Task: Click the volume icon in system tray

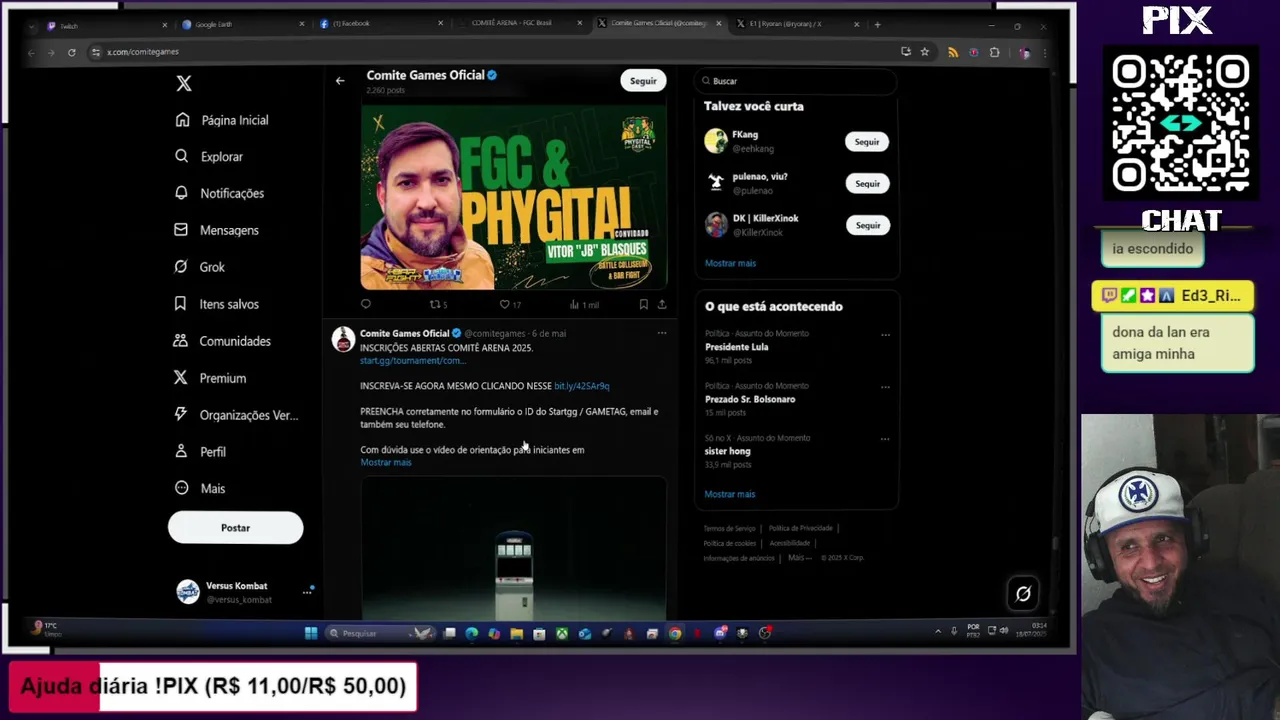Action: pyautogui.click(x=1004, y=630)
